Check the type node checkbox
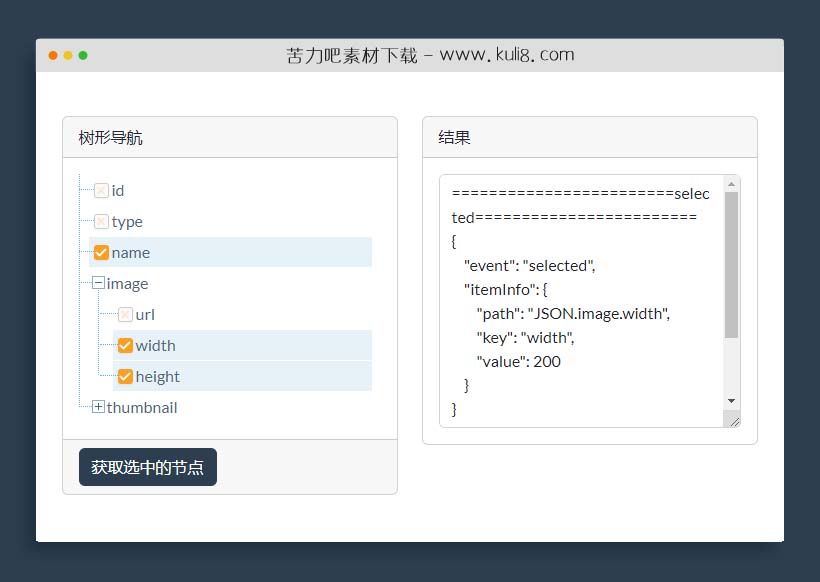 [x=101, y=222]
